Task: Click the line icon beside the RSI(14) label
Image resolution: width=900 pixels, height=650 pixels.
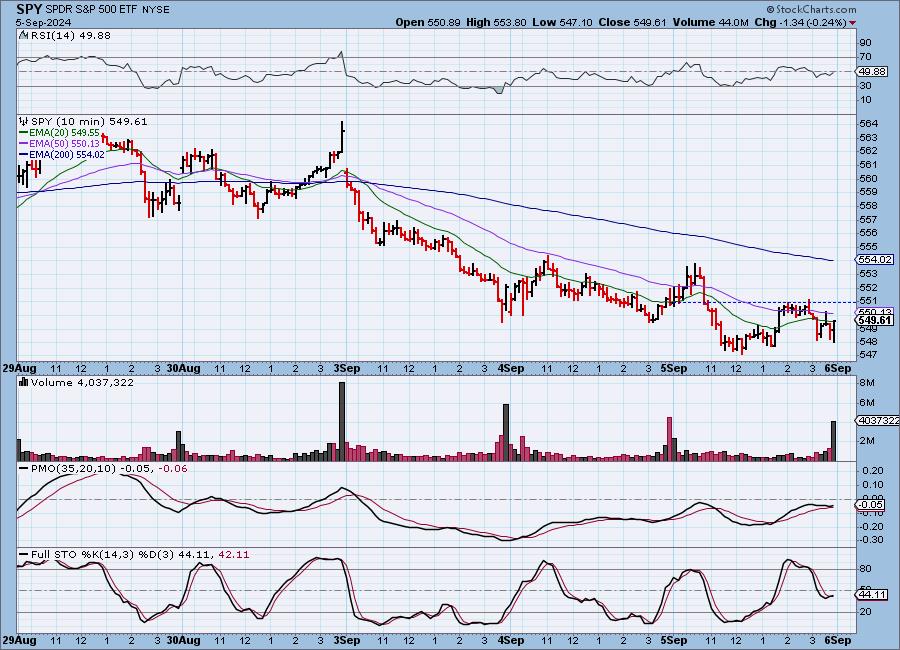Action: click(x=23, y=35)
